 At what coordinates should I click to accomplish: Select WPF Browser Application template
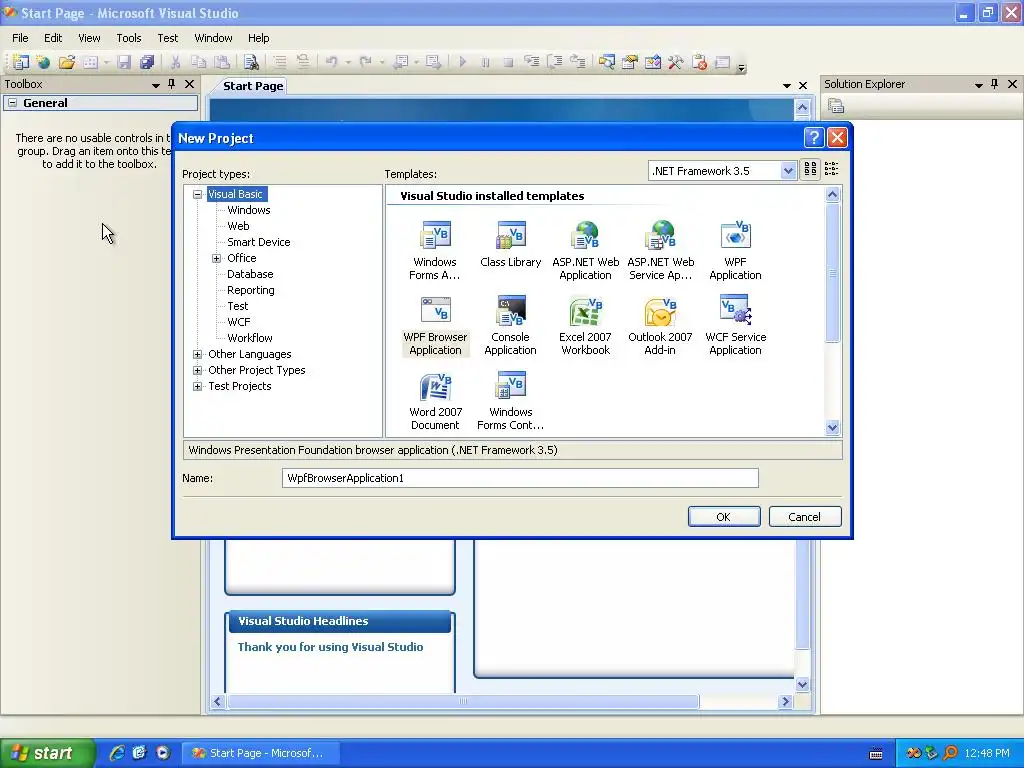(435, 326)
